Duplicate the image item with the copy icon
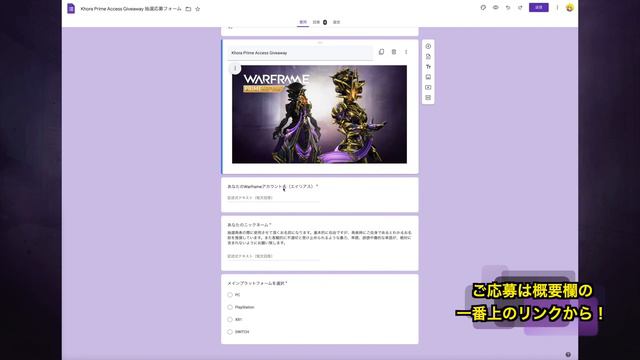The height and width of the screenshot is (360, 640). [x=381, y=52]
